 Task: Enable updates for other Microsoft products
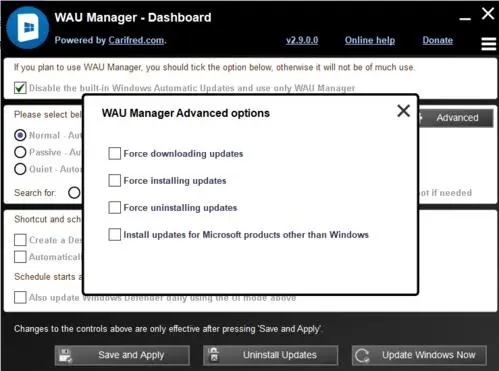(x=114, y=235)
